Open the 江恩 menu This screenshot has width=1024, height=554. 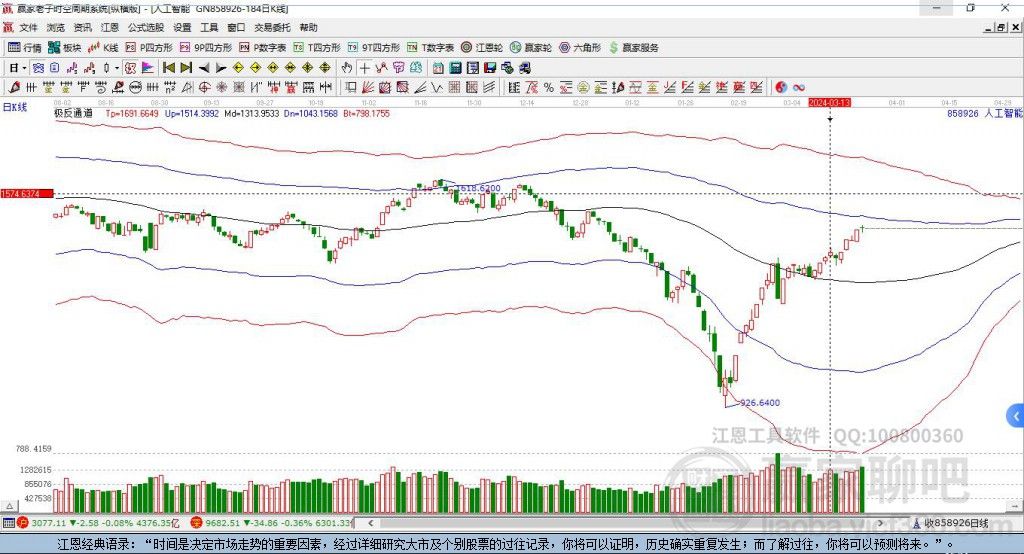click(x=109, y=27)
